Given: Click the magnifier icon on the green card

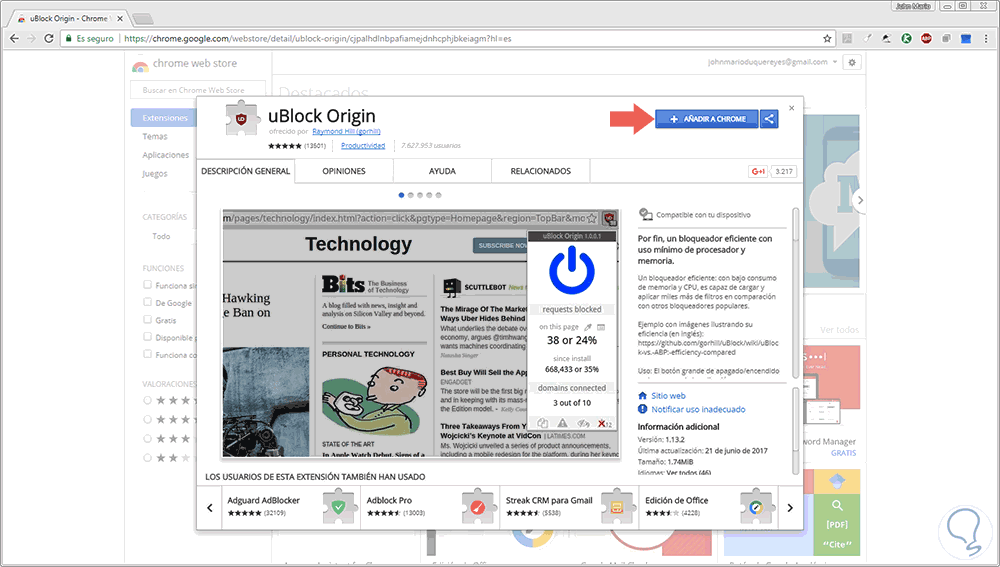Looking at the screenshot, I should (x=837, y=506).
